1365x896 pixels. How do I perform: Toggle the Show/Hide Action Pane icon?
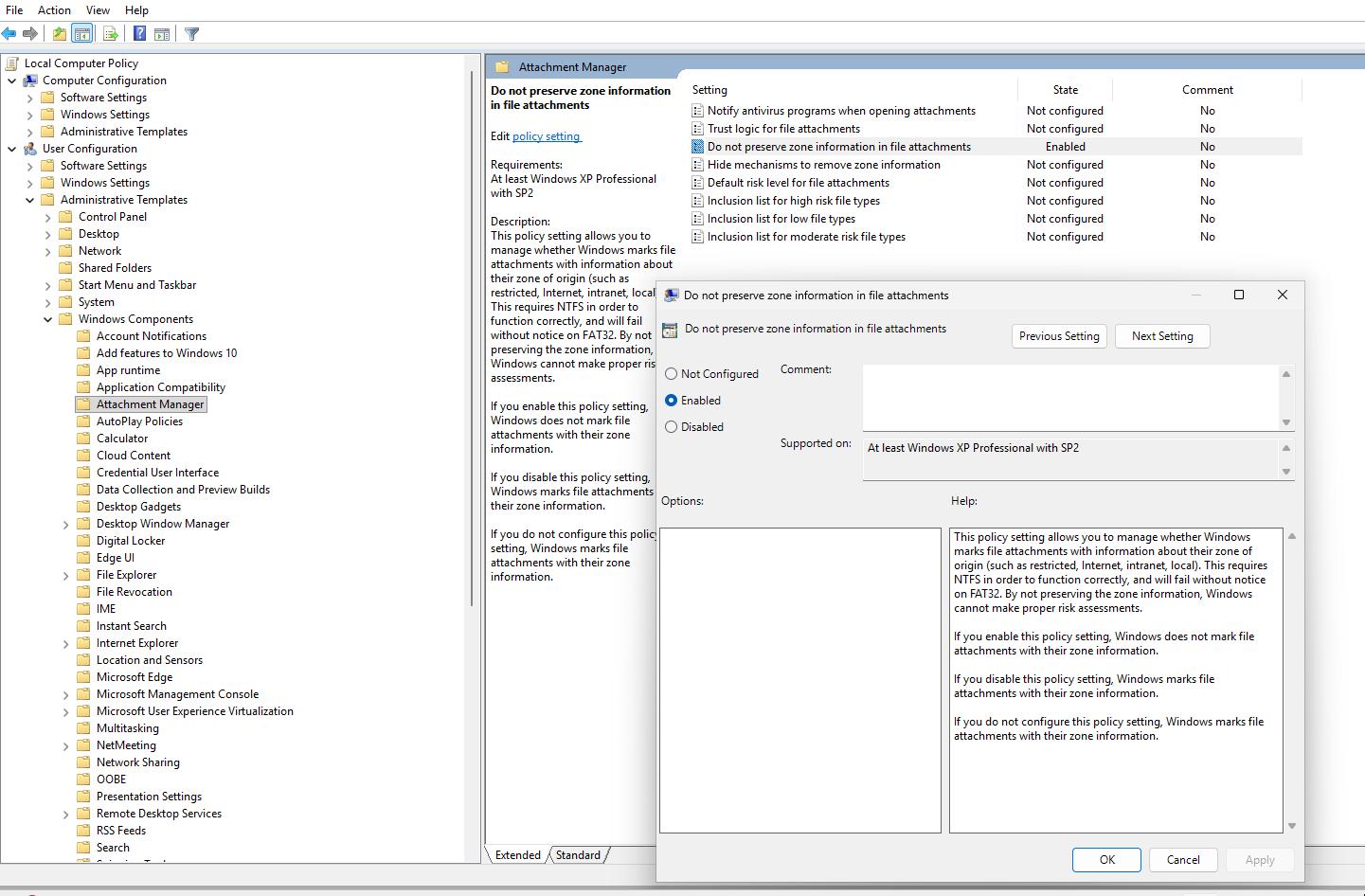point(162,34)
